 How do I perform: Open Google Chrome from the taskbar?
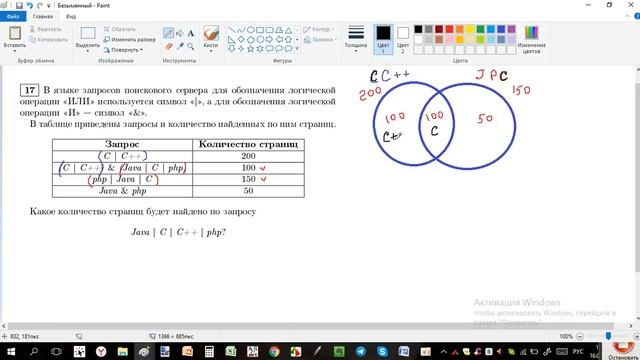click(x=274, y=351)
